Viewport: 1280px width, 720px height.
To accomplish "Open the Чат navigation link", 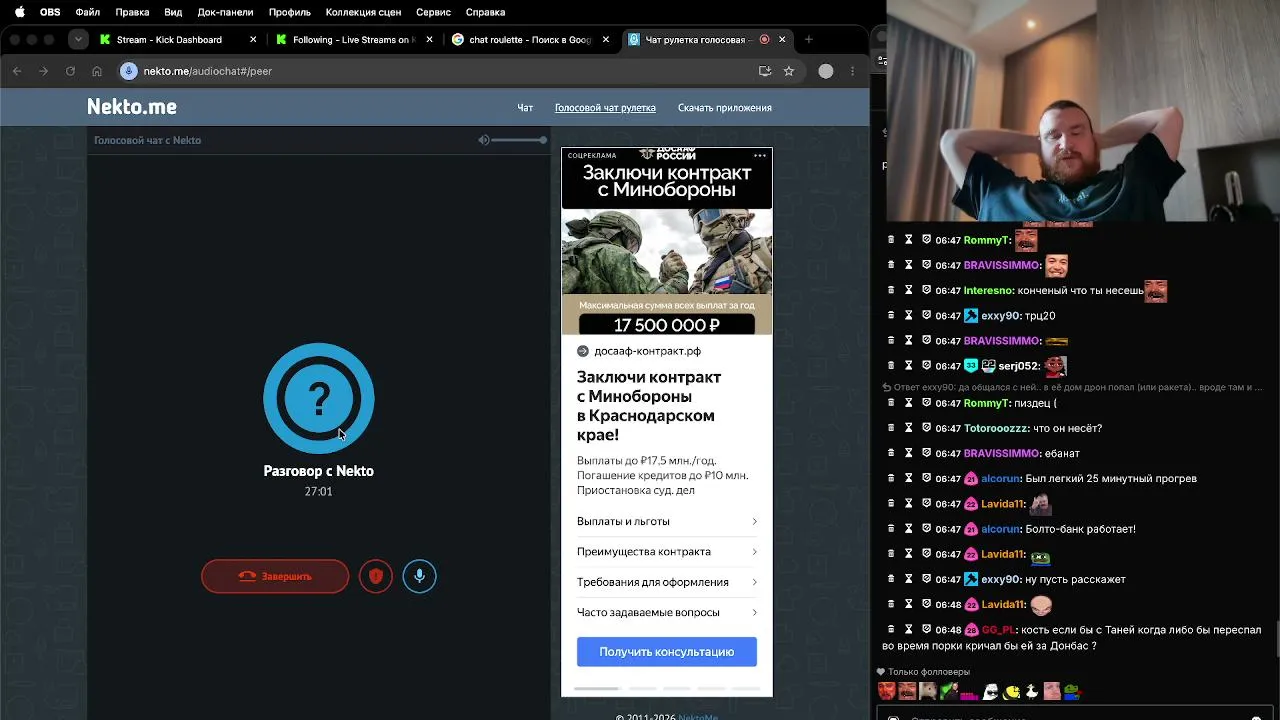I will (x=525, y=108).
